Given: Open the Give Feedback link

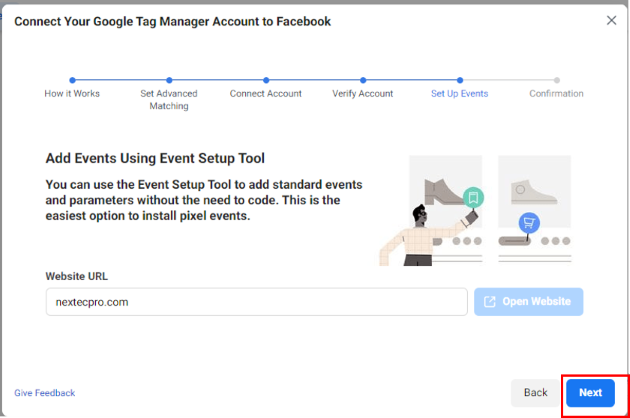Looking at the screenshot, I should pyautogui.click(x=45, y=393).
